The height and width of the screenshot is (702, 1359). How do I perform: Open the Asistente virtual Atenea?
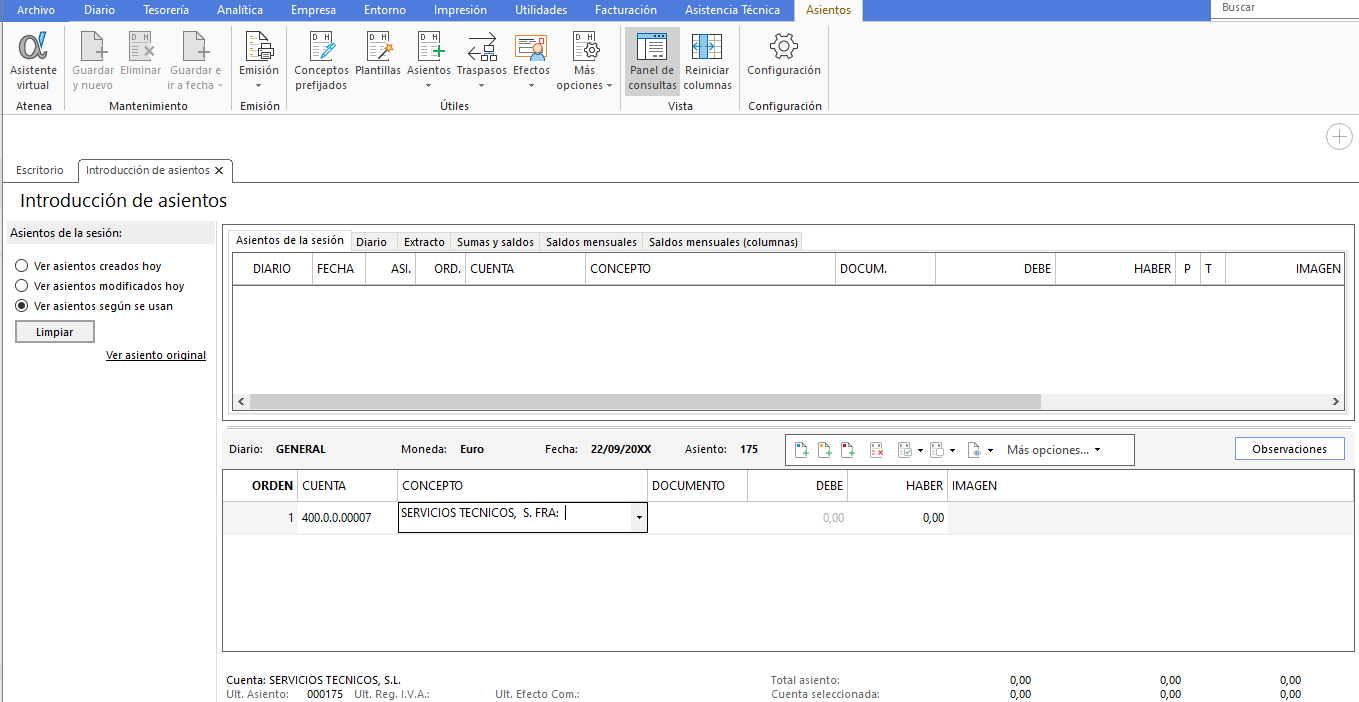(x=33, y=62)
